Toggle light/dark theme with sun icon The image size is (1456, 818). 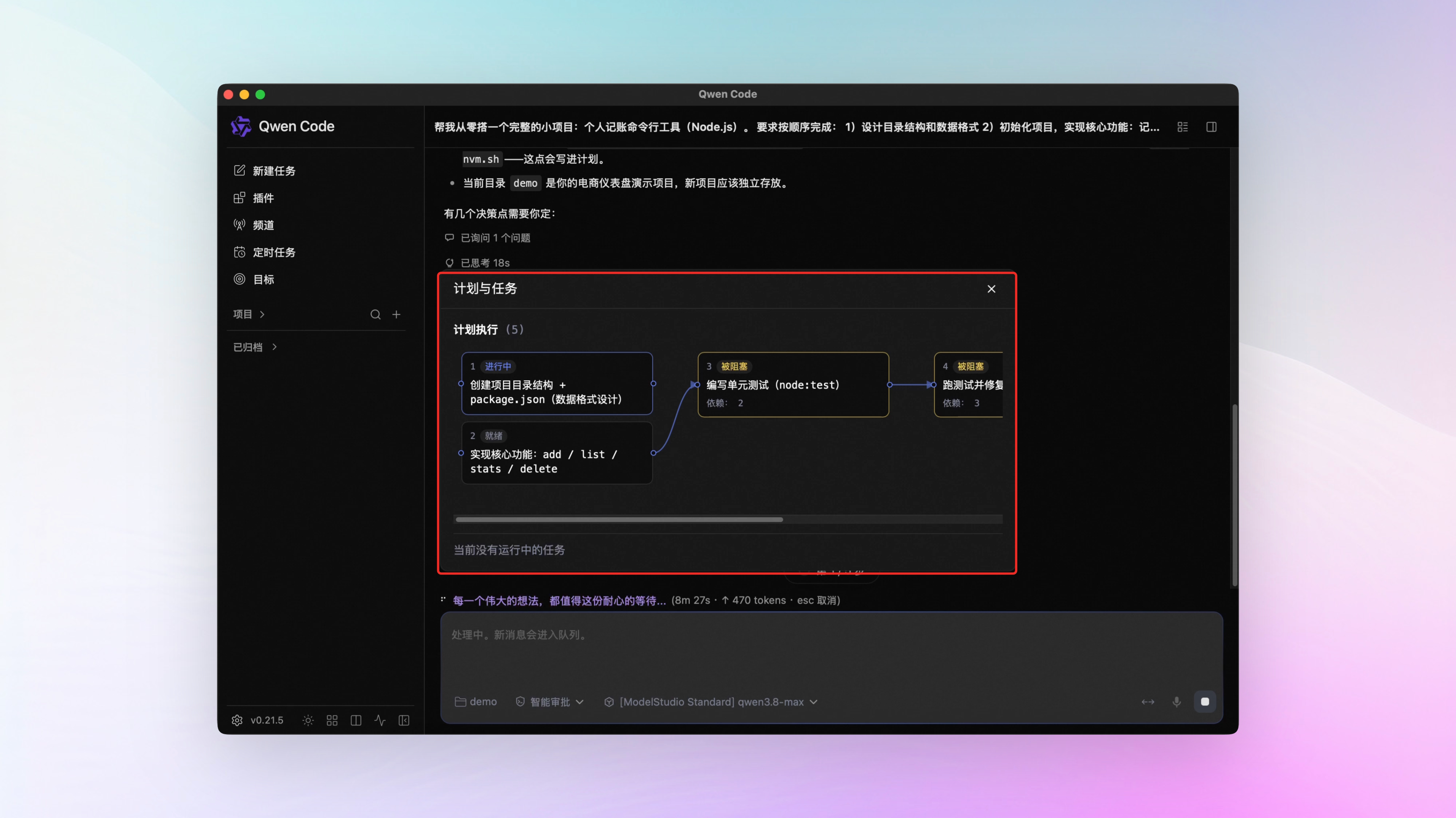(308, 720)
